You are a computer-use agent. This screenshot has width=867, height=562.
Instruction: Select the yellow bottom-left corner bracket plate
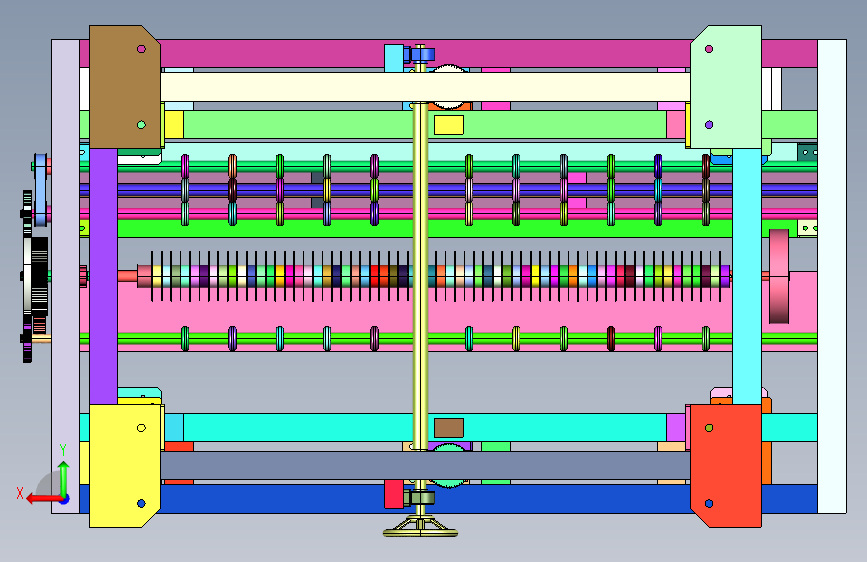124,466
